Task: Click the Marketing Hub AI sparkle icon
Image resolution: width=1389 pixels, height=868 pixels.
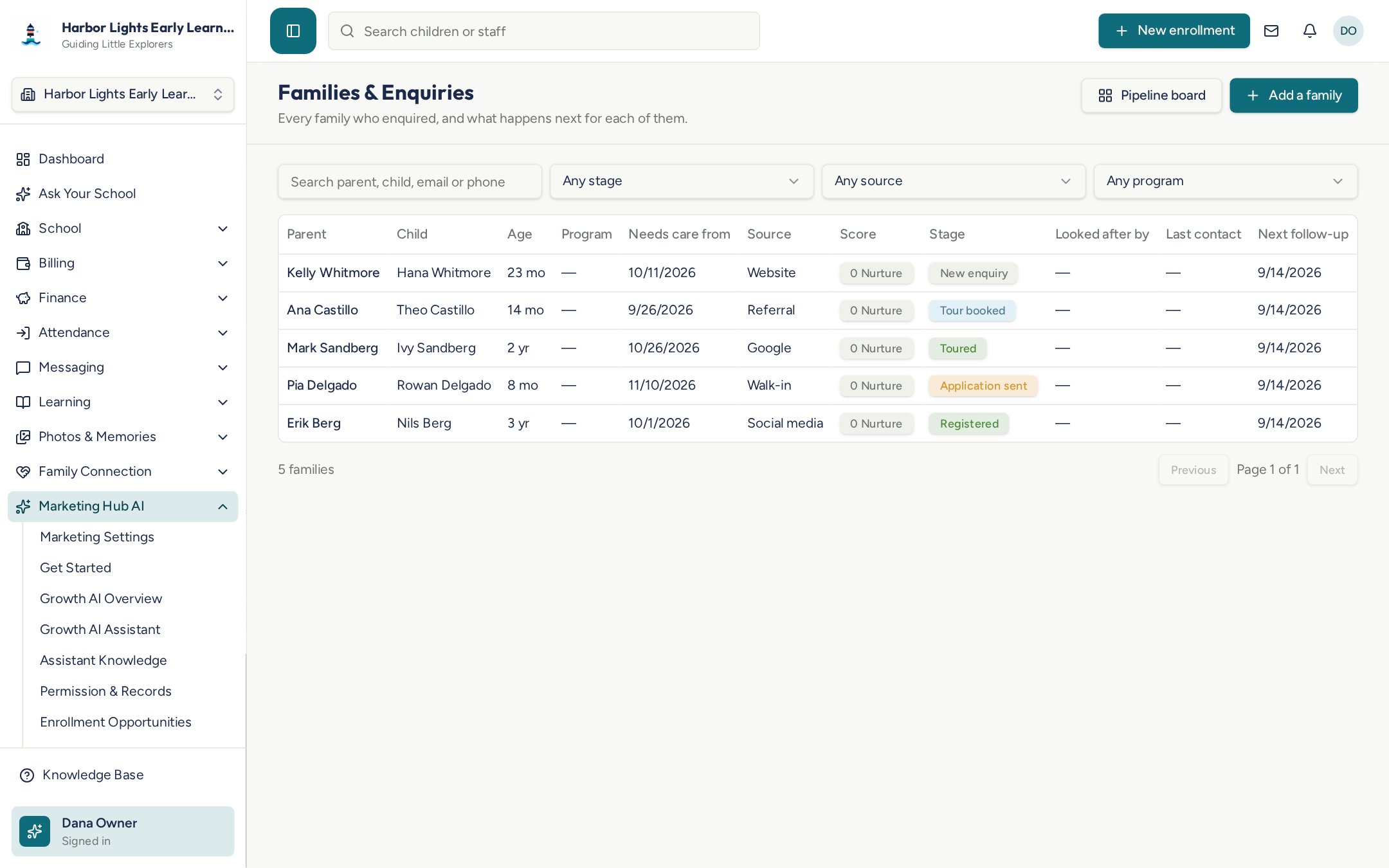Action: coord(23,506)
